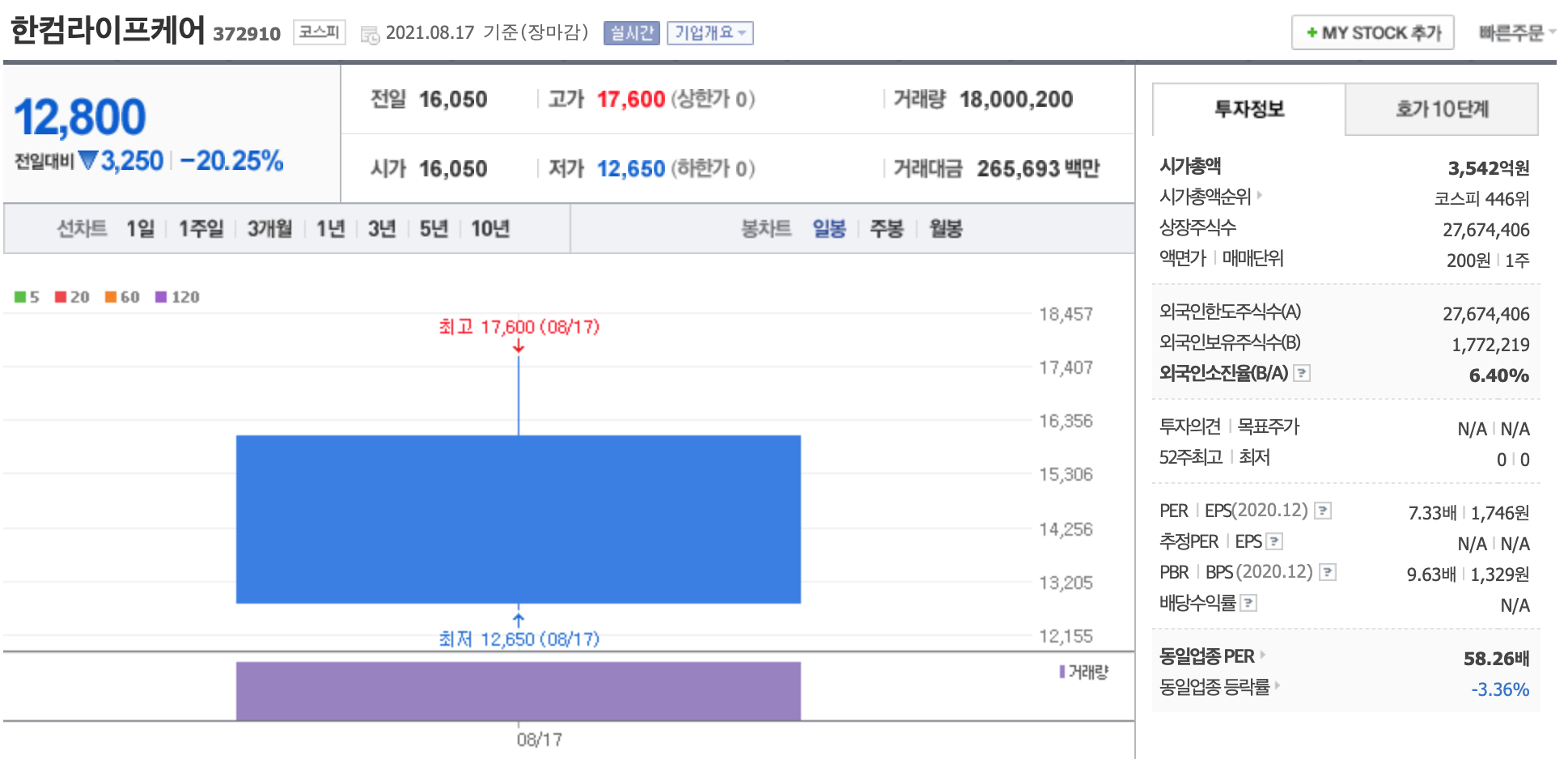Screen dimensions: 1568x759
Task: Click the blue candlestick body on chart
Action: point(518,519)
